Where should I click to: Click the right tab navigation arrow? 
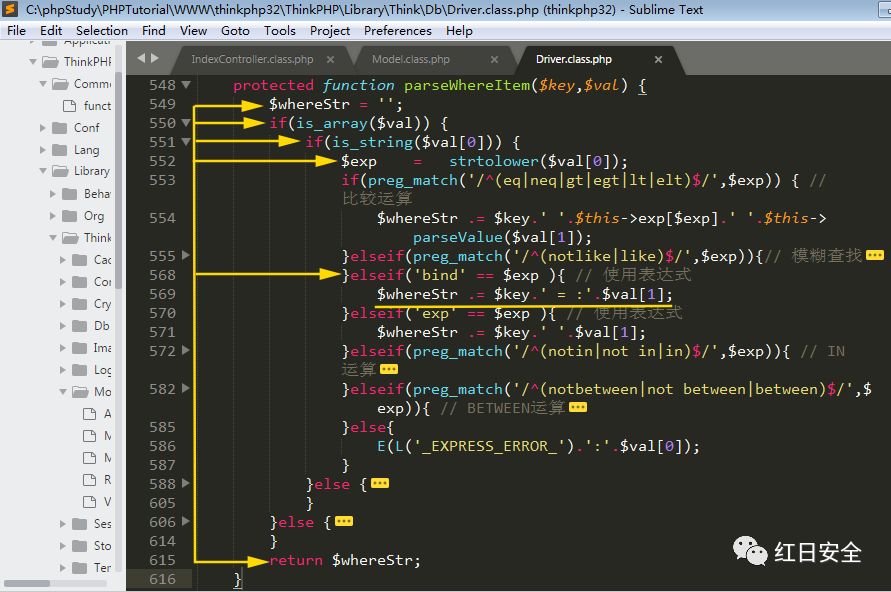point(155,58)
